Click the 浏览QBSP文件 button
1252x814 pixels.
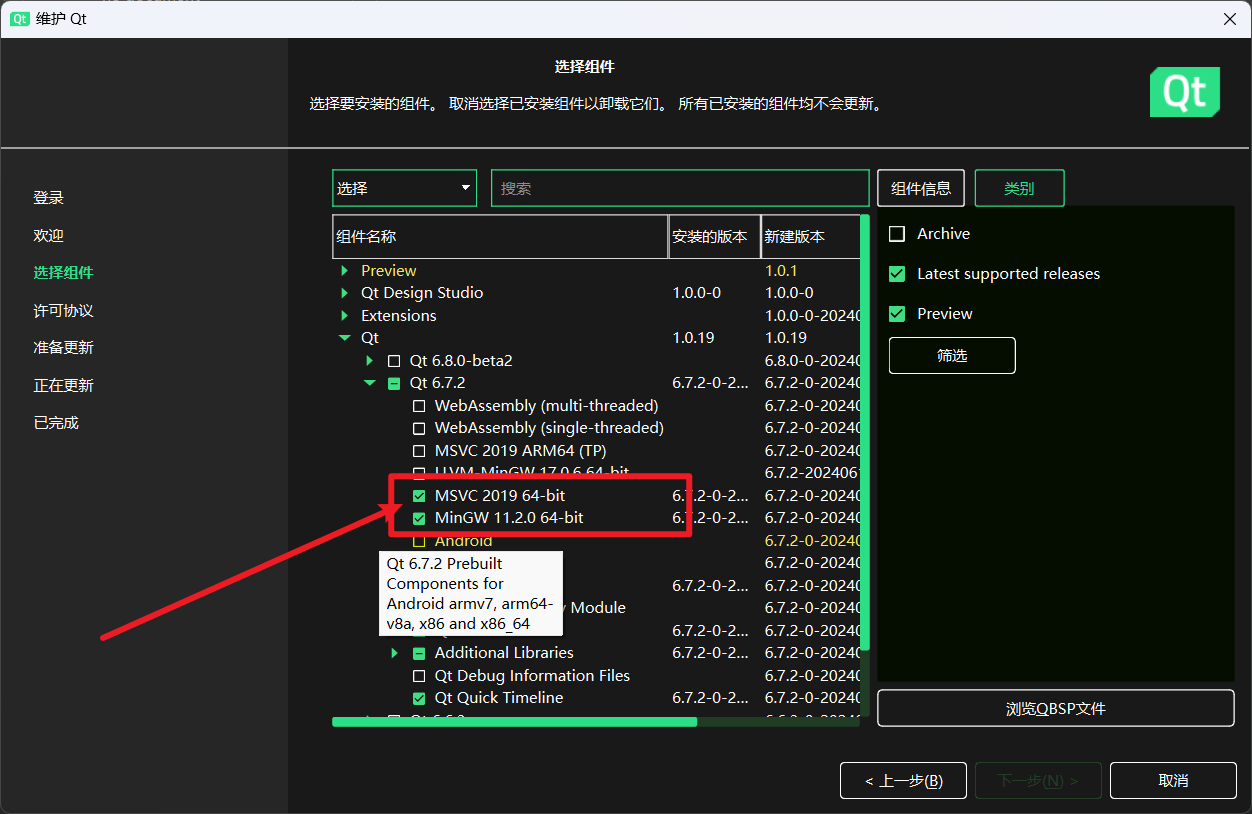coord(1055,709)
